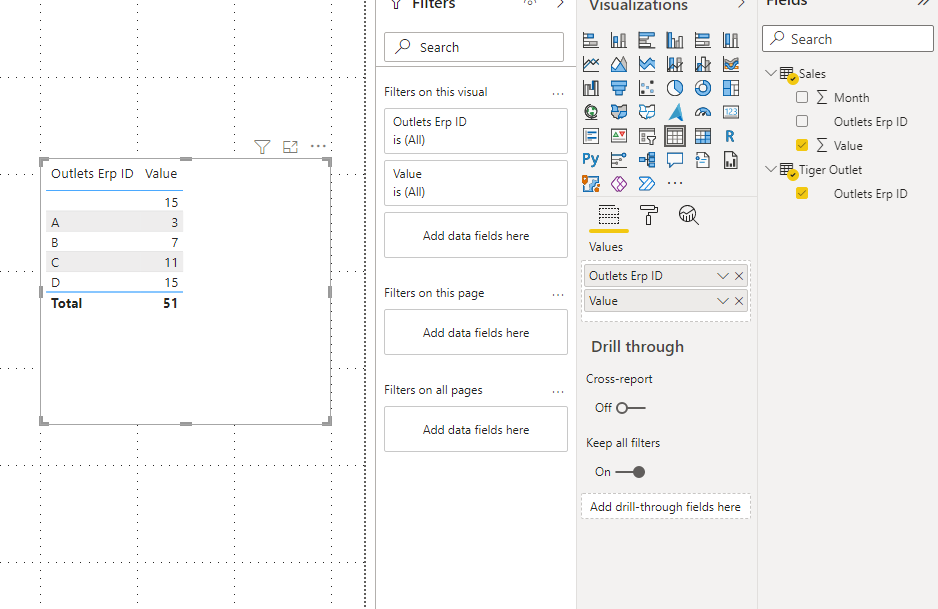Viewport: 938px width, 609px height.
Task: Uncheck the Value field under Sales
Action: click(x=802, y=145)
